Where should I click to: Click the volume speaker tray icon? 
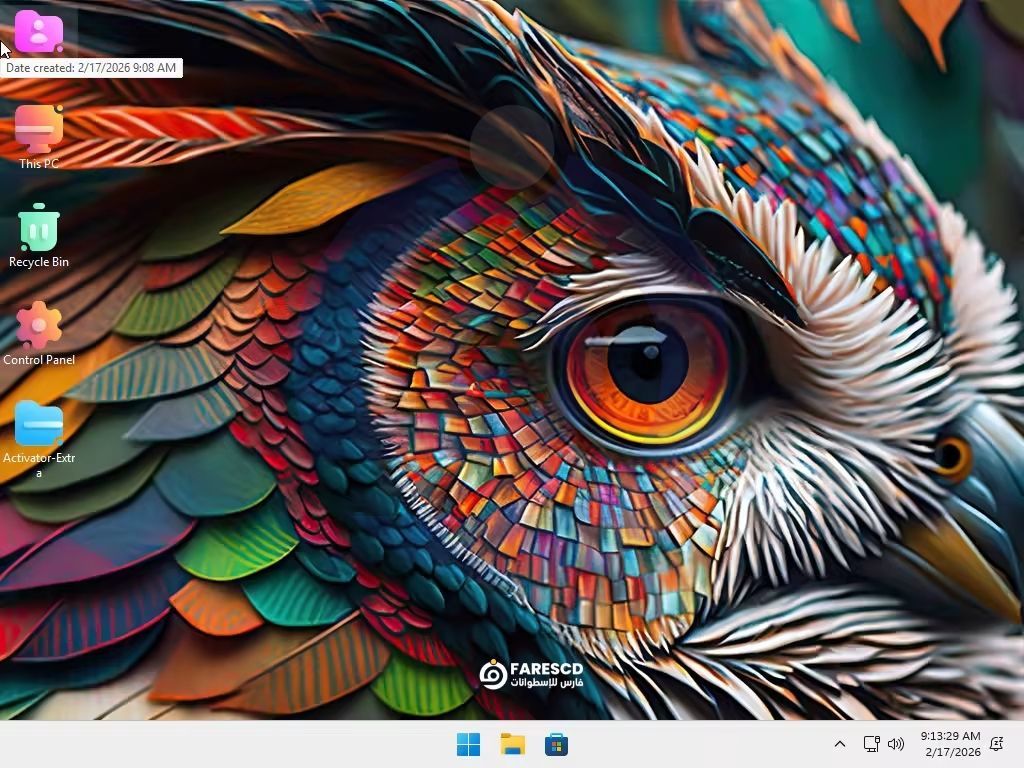click(x=896, y=744)
